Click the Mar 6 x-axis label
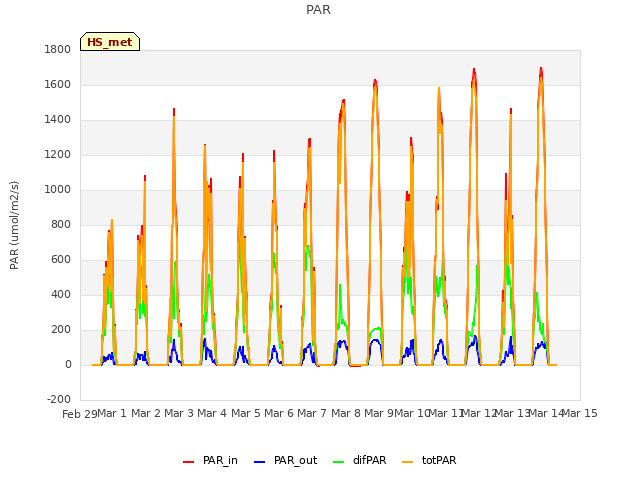 click(x=279, y=413)
